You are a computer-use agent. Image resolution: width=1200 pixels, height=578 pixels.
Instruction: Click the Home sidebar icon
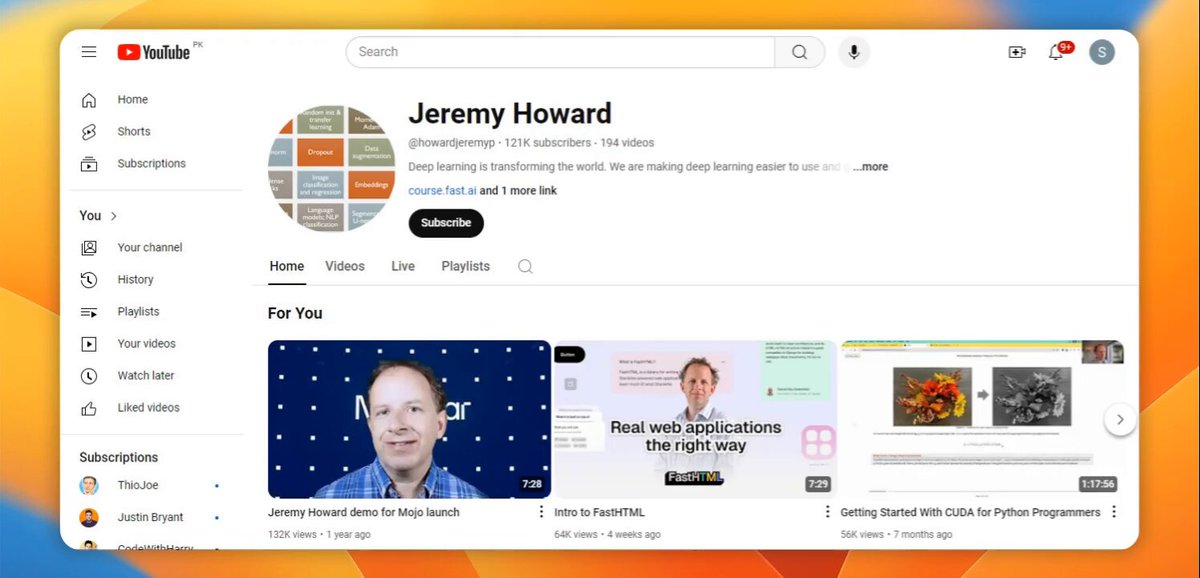coord(89,100)
